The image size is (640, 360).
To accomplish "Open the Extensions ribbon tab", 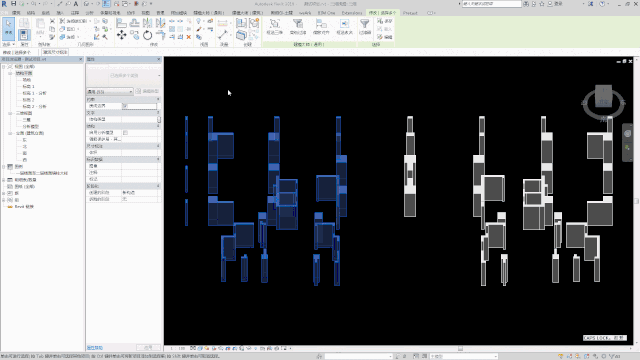I will click(x=352, y=13).
